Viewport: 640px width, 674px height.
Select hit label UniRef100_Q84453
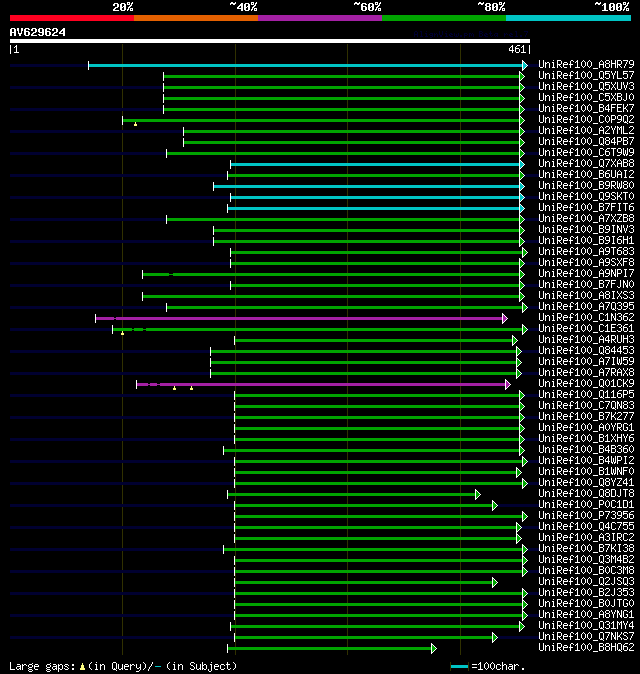point(586,350)
